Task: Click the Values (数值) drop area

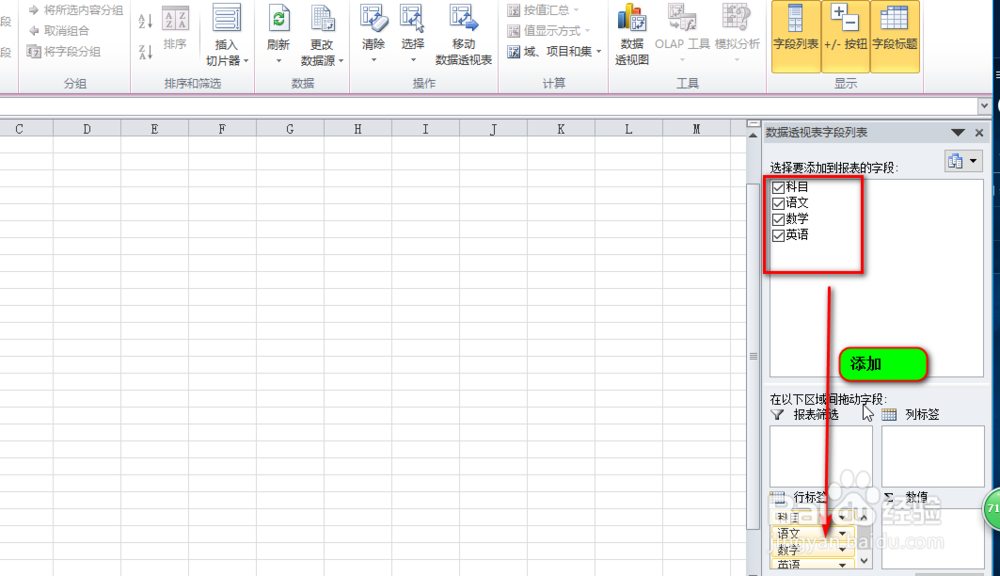Action: 932,538
